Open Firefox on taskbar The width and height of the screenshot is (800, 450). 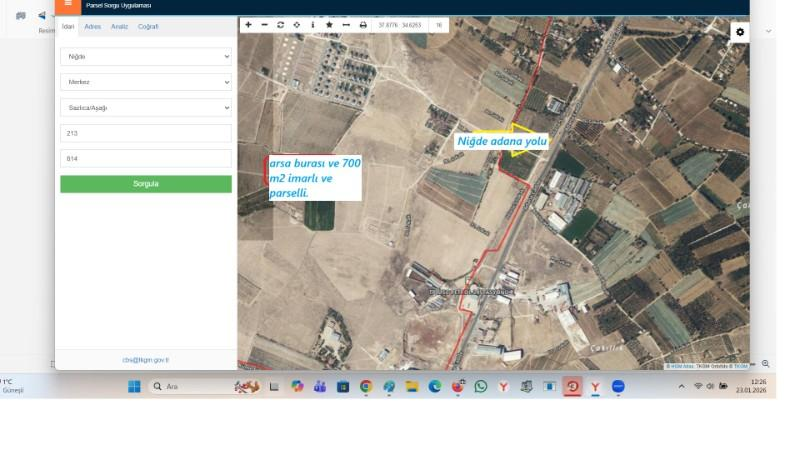[x=458, y=386]
